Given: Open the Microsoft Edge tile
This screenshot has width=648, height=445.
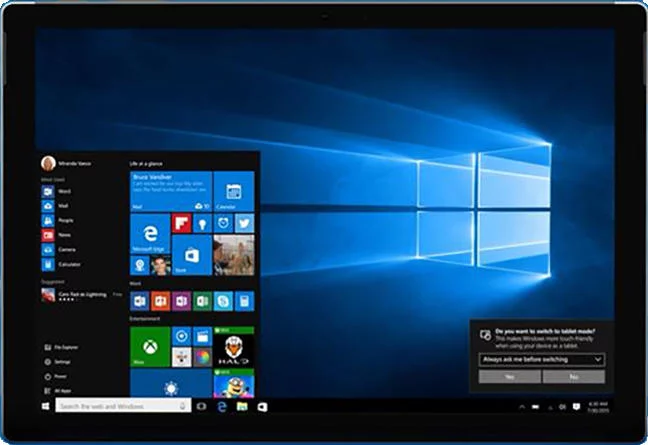Looking at the screenshot, I should tap(150, 233).
